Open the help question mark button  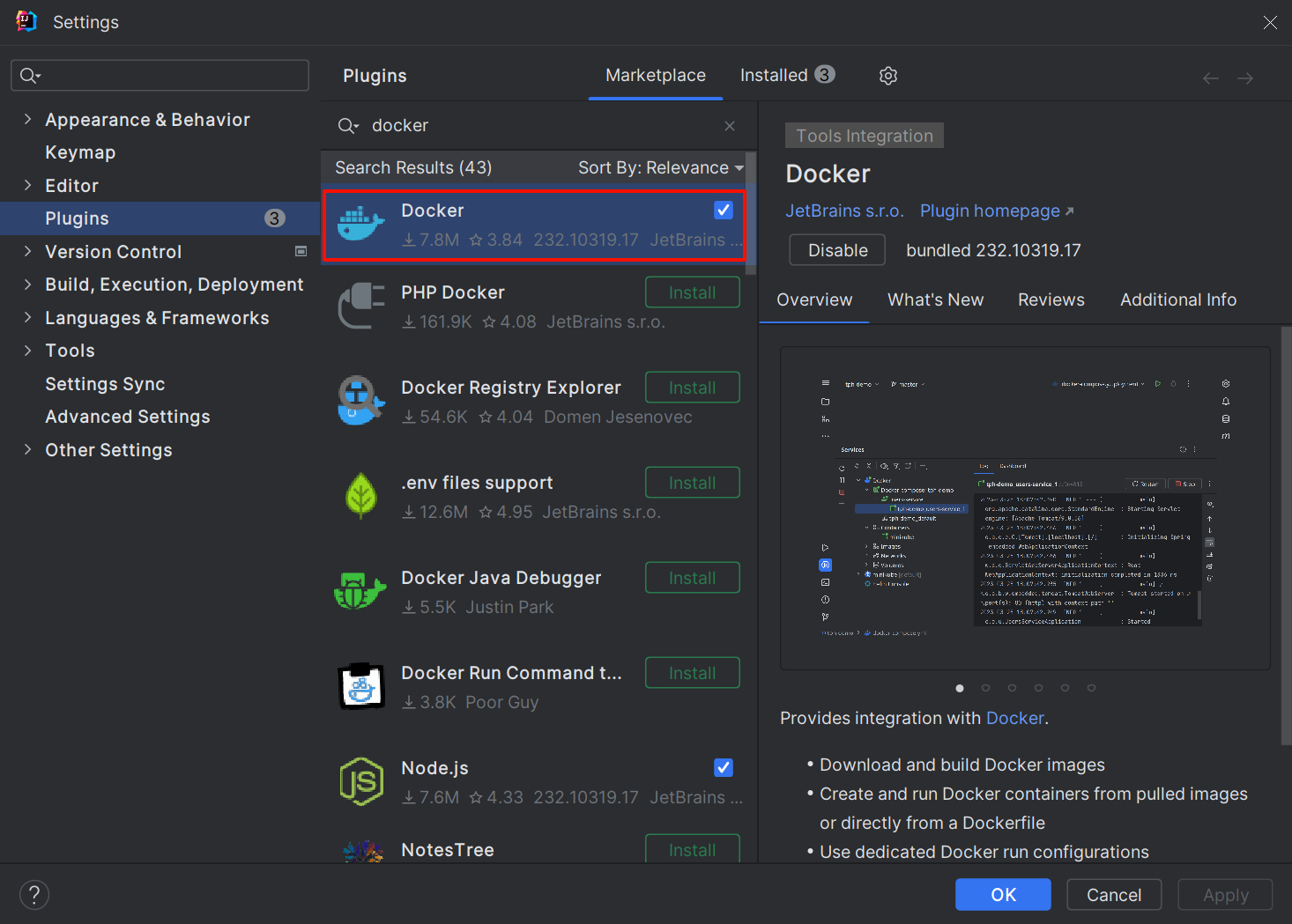tap(34, 895)
